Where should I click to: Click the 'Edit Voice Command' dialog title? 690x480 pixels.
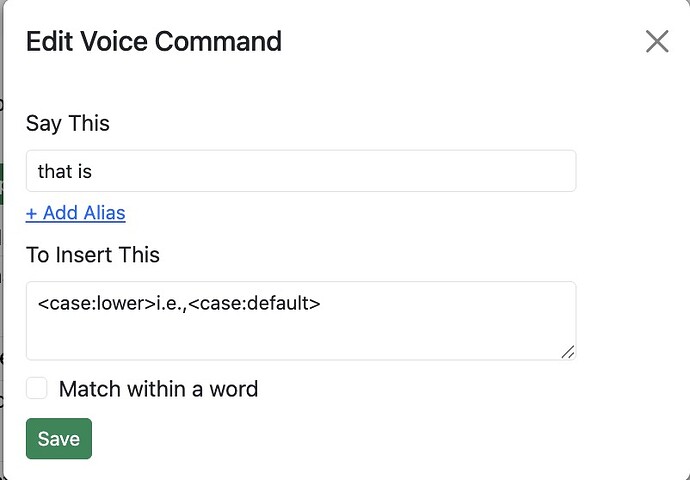tap(154, 41)
